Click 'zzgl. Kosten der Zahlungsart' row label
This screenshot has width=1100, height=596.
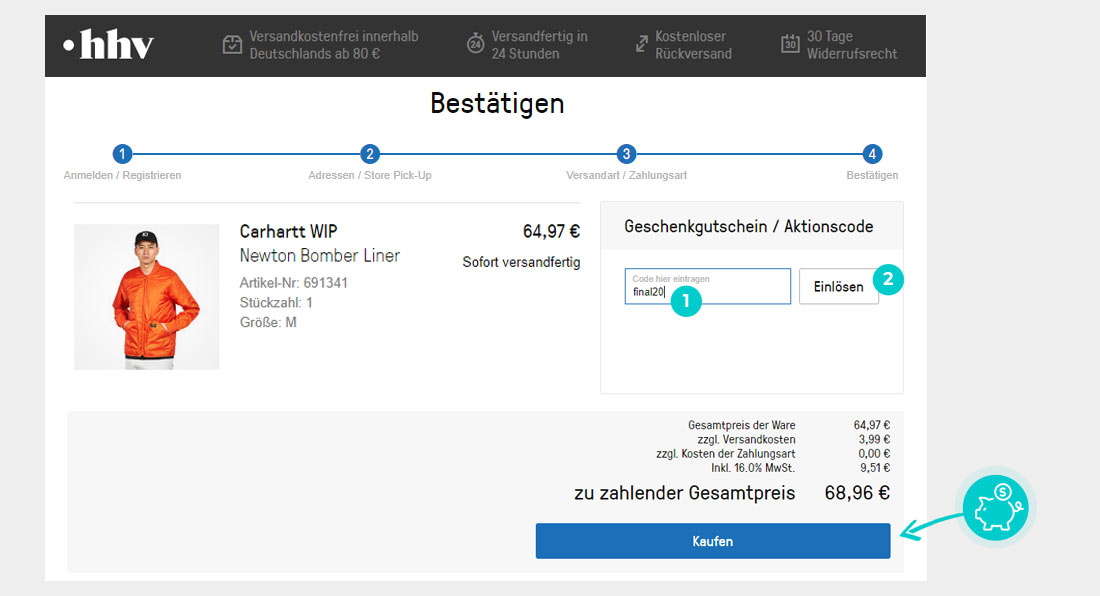click(x=725, y=454)
